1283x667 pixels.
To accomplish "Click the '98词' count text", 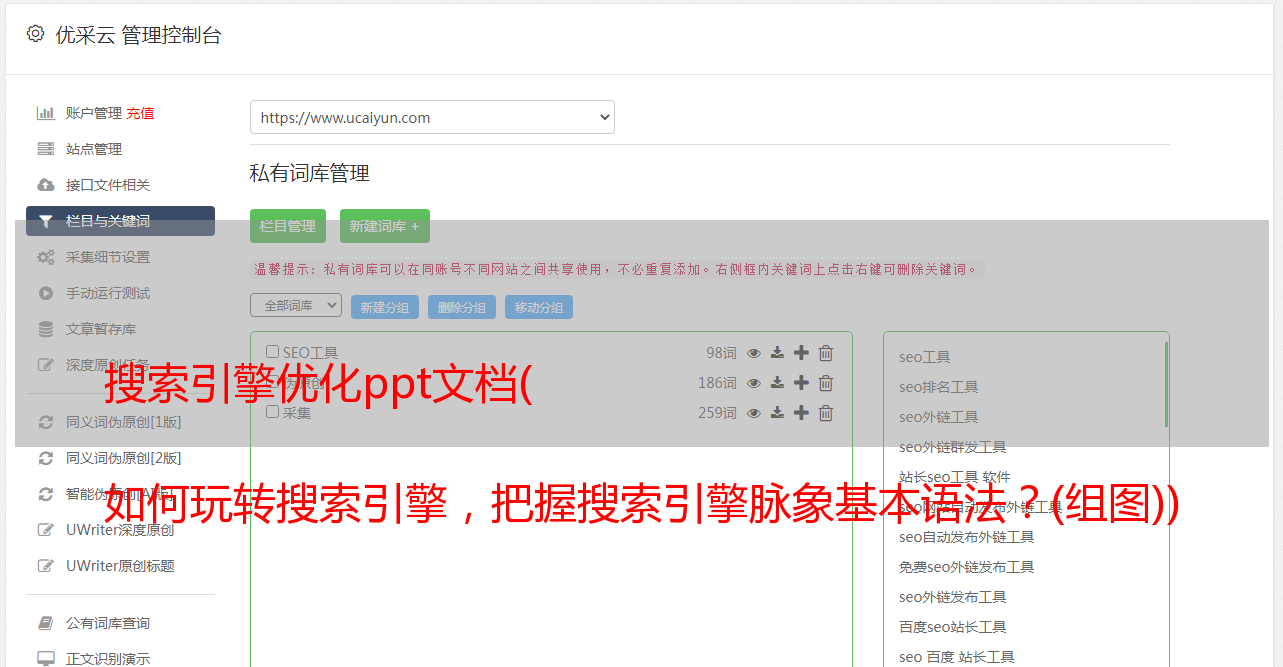I will pos(721,353).
